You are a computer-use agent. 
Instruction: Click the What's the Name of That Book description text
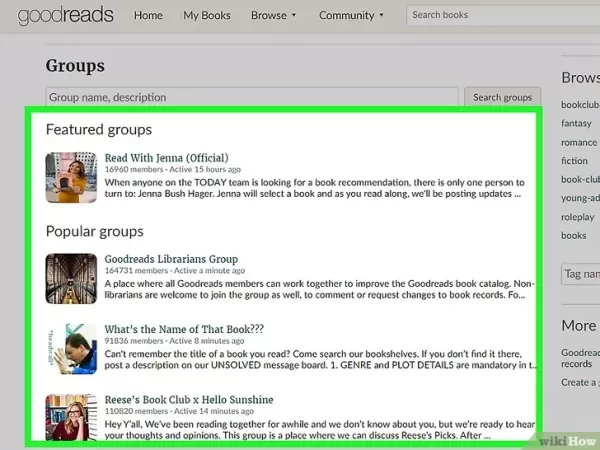pos(320,359)
